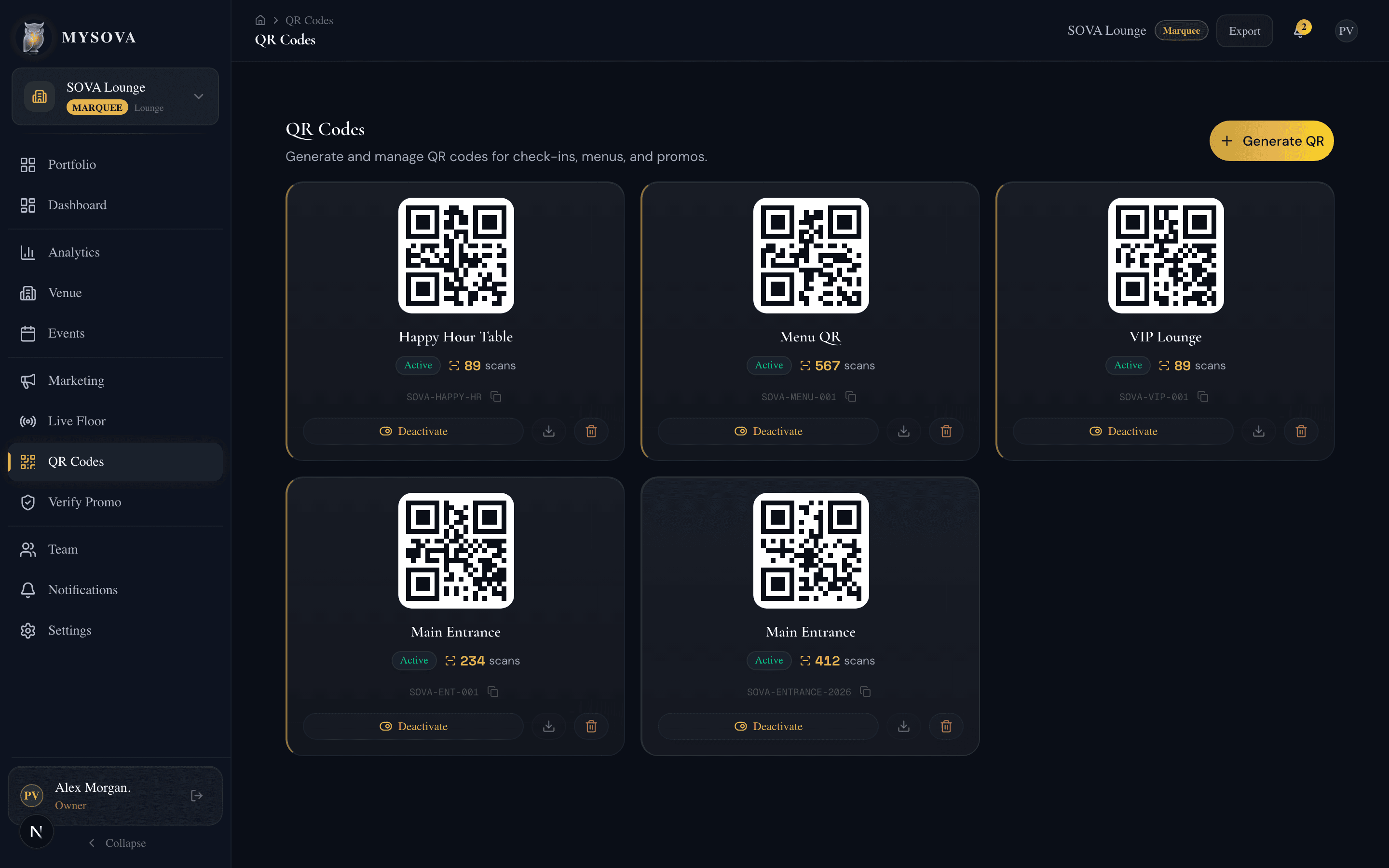Open the Analytics section icon

click(28, 252)
